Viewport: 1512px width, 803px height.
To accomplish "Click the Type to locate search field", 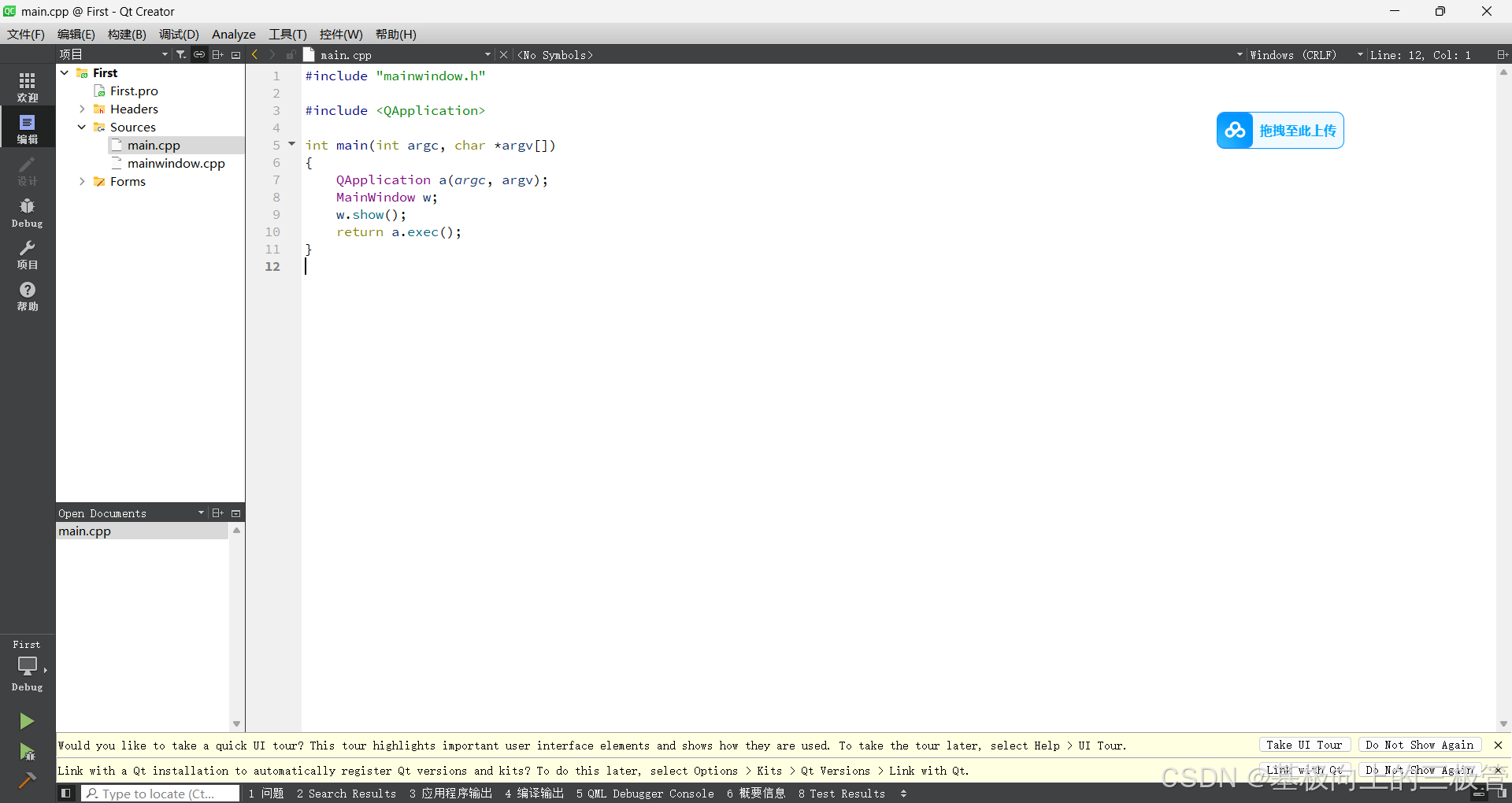I will click(x=161, y=794).
